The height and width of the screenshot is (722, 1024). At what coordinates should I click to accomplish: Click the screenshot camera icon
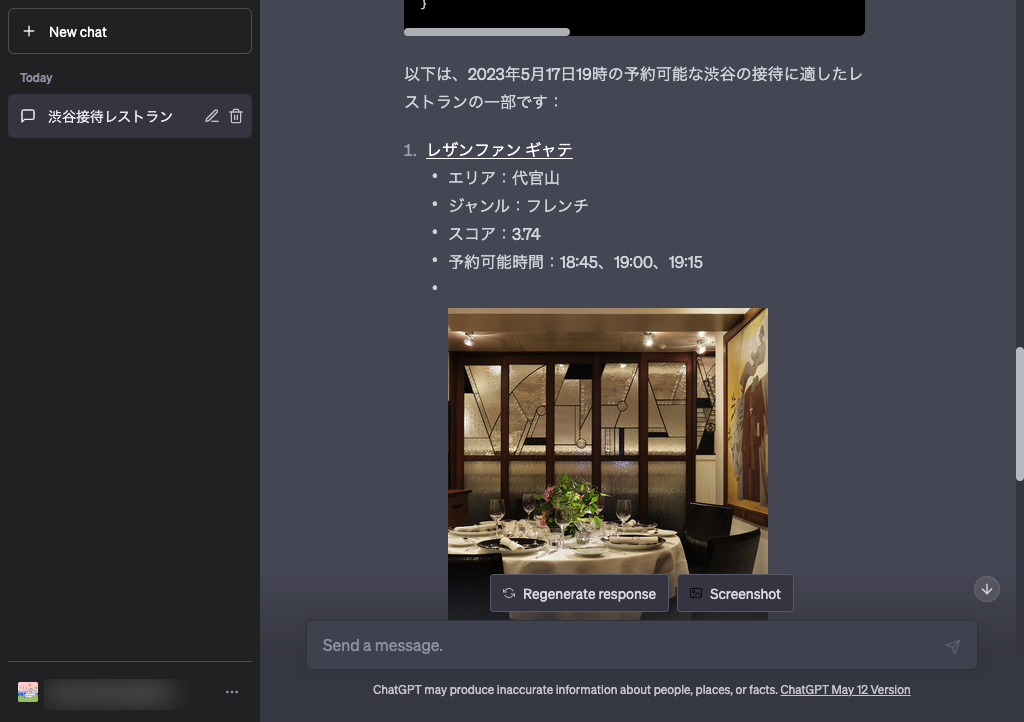click(x=697, y=593)
